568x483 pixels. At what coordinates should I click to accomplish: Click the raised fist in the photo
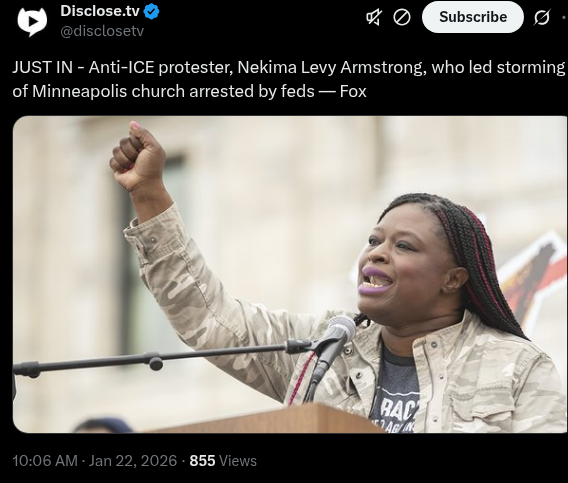click(138, 157)
